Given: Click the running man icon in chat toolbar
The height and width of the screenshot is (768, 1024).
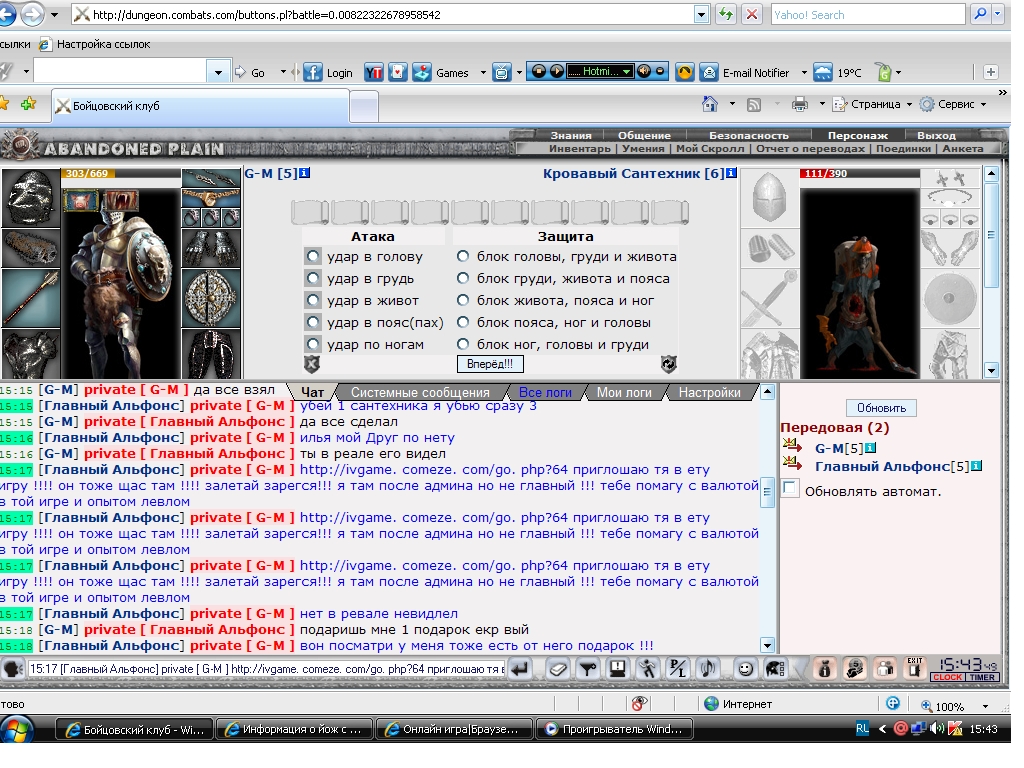Looking at the screenshot, I should pos(648,669).
